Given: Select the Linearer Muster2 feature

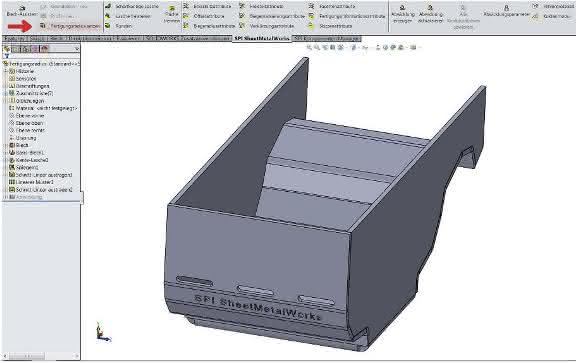Looking at the screenshot, I should pos(31,182).
